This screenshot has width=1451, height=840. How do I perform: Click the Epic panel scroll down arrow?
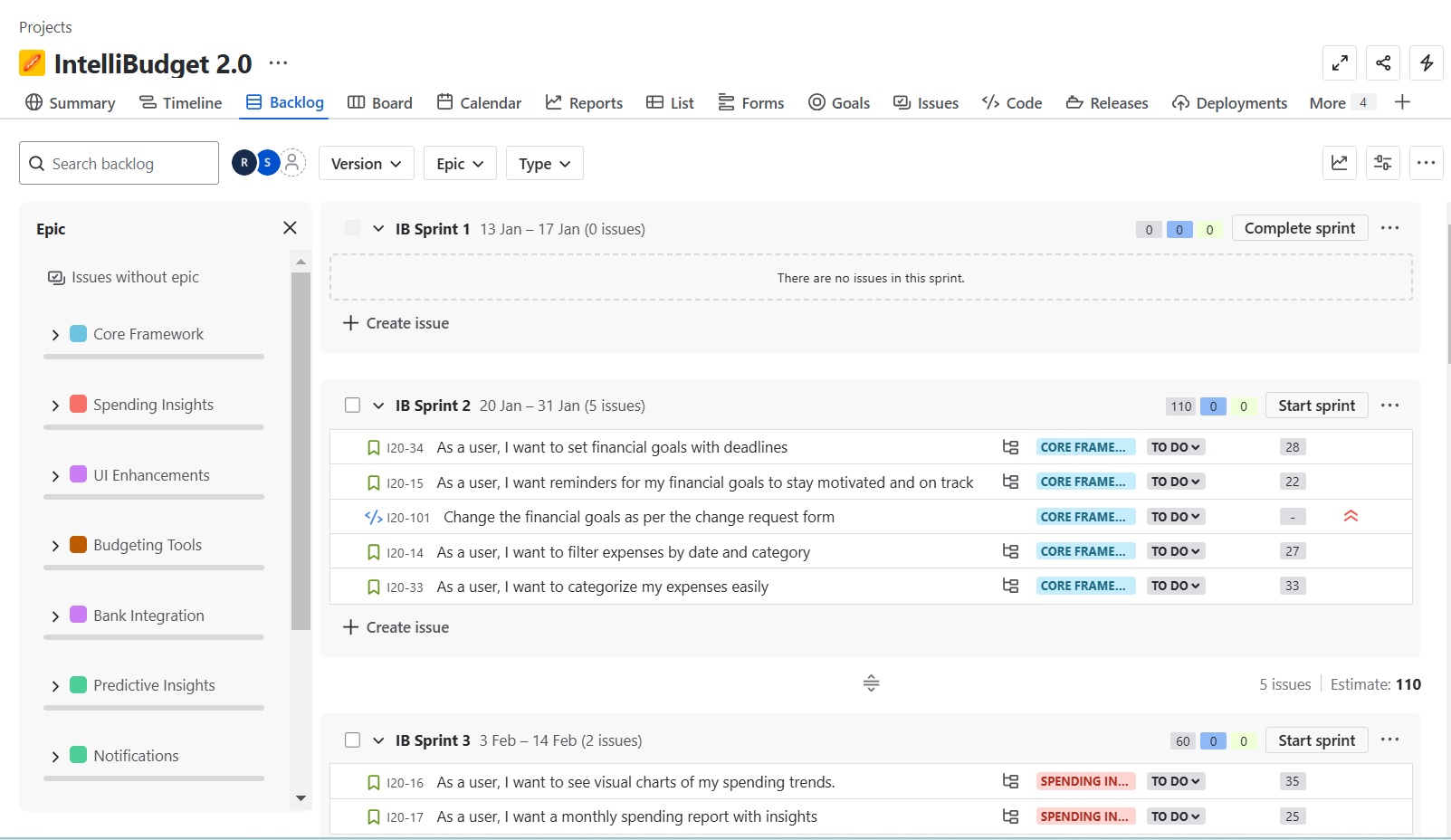pyautogui.click(x=301, y=798)
